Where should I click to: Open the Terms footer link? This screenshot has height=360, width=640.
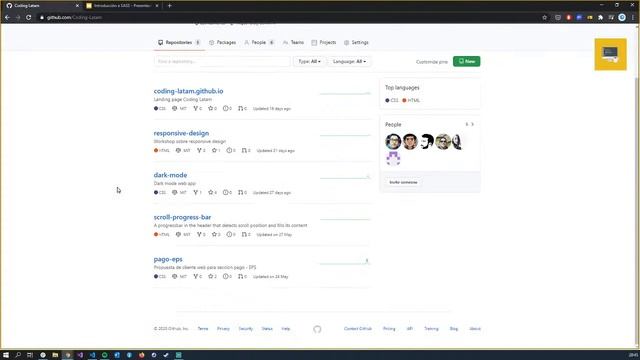[x=203, y=329]
